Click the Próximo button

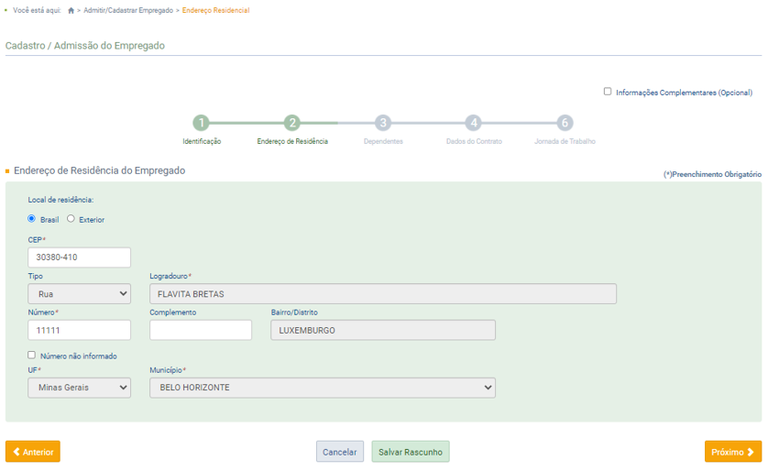click(732, 452)
